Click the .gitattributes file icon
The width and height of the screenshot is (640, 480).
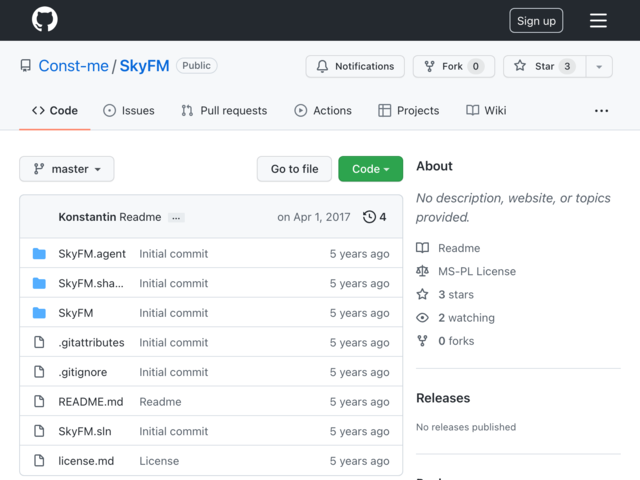(39, 342)
